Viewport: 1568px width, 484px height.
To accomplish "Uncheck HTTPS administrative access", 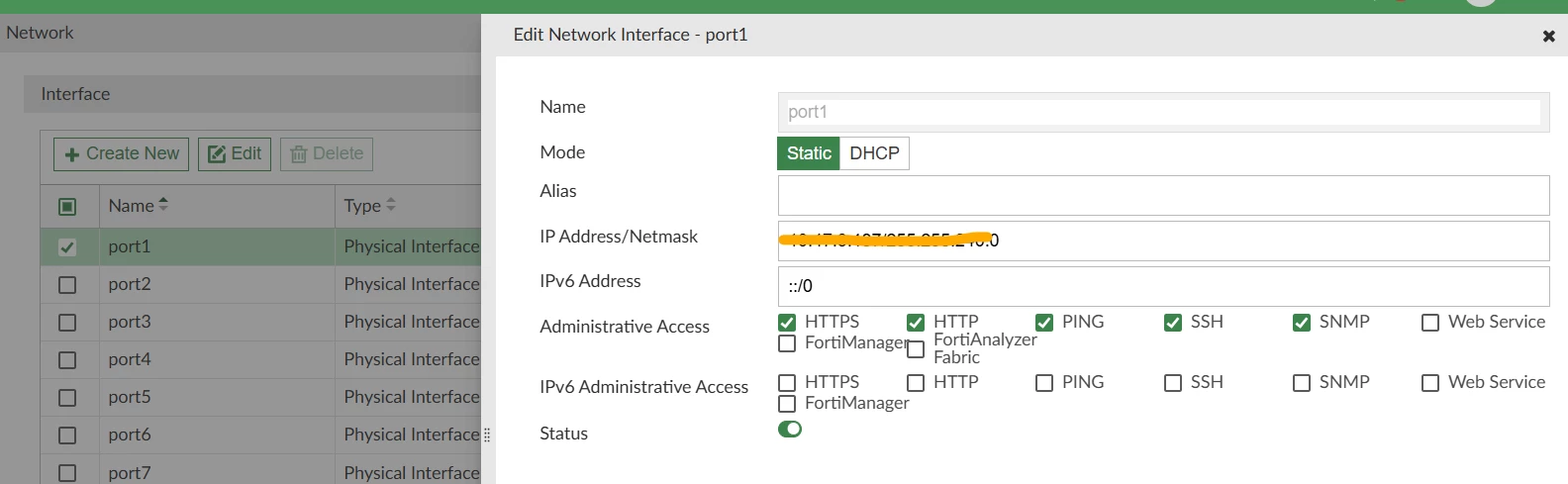I will click(787, 323).
